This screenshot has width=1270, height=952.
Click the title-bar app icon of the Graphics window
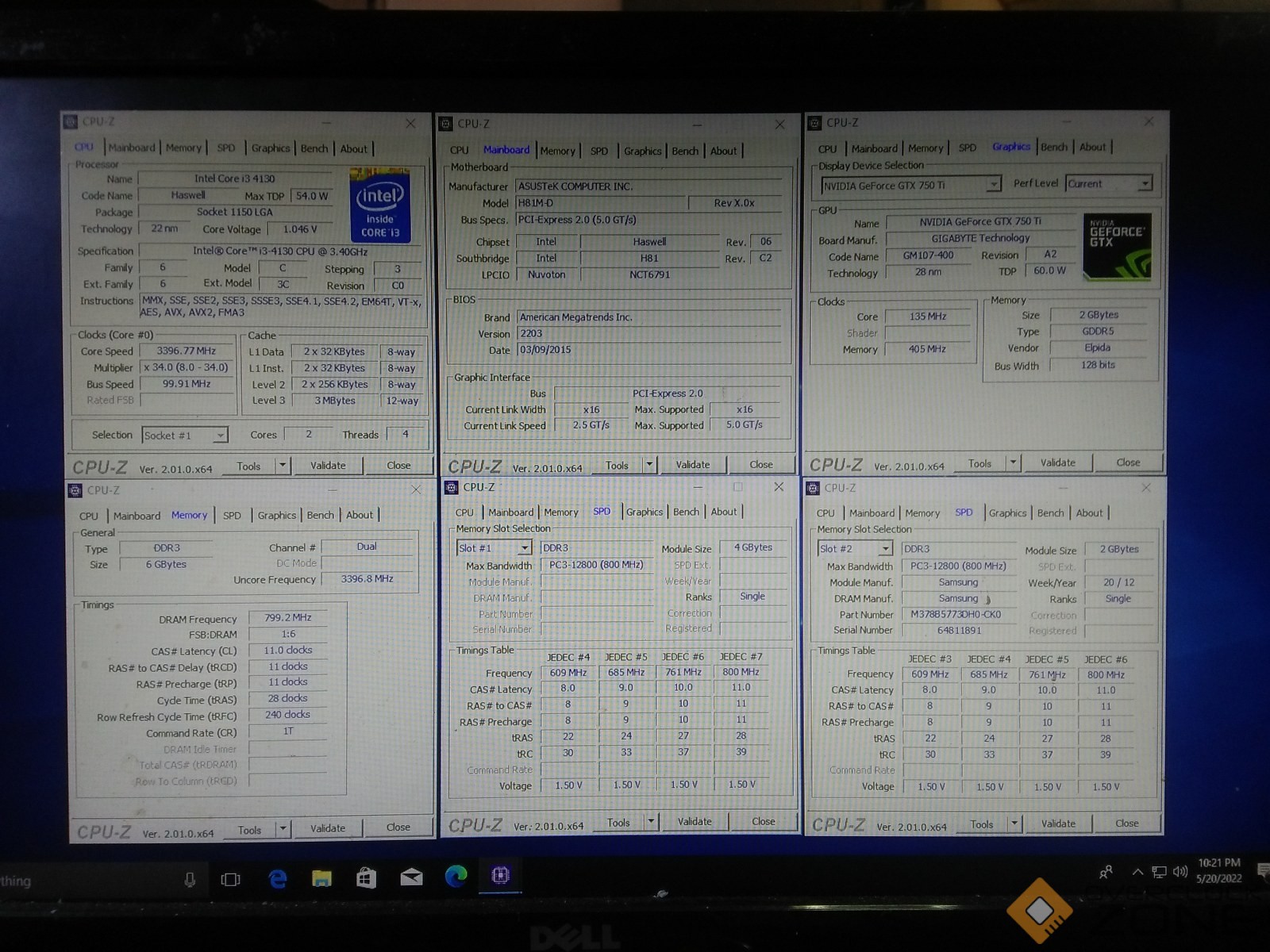814,123
